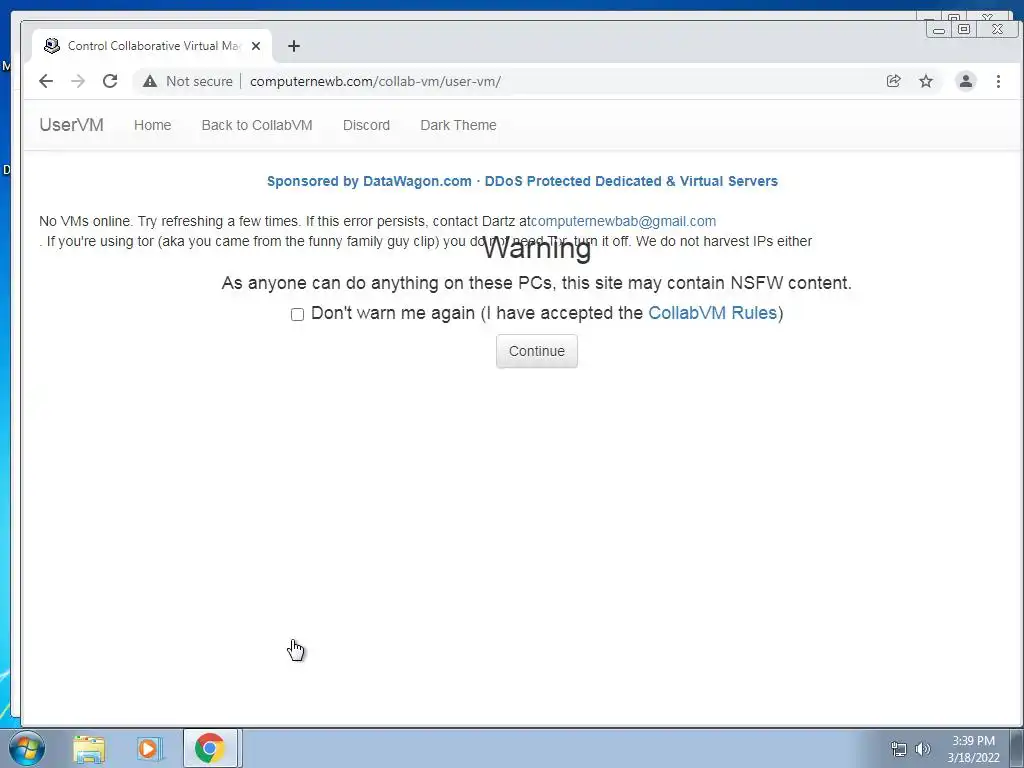Viewport: 1024px width, 768px height.
Task: Click the network tray icon
Action: tap(899, 749)
